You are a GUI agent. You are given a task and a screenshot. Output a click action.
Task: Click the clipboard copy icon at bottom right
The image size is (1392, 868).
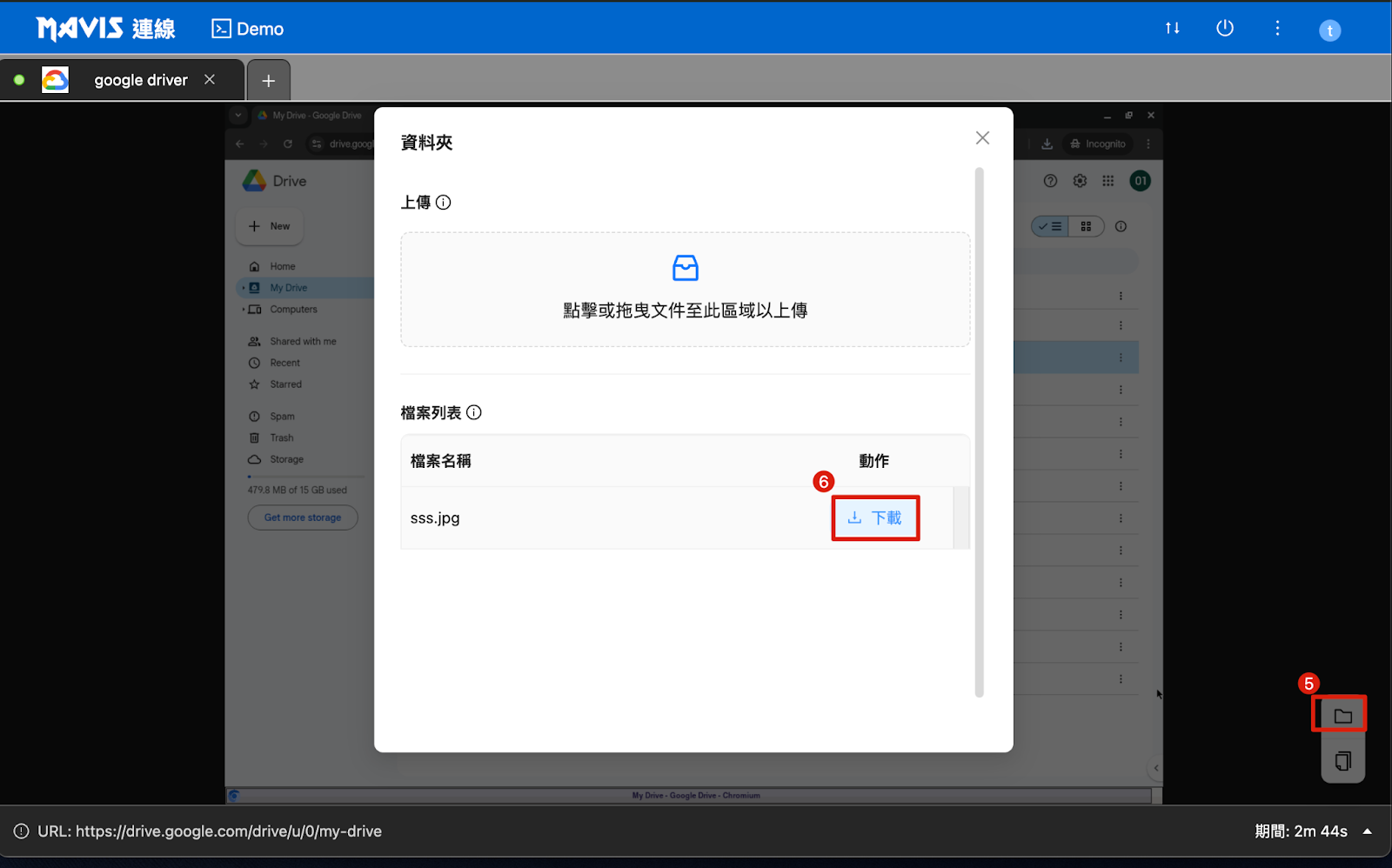[1342, 762]
